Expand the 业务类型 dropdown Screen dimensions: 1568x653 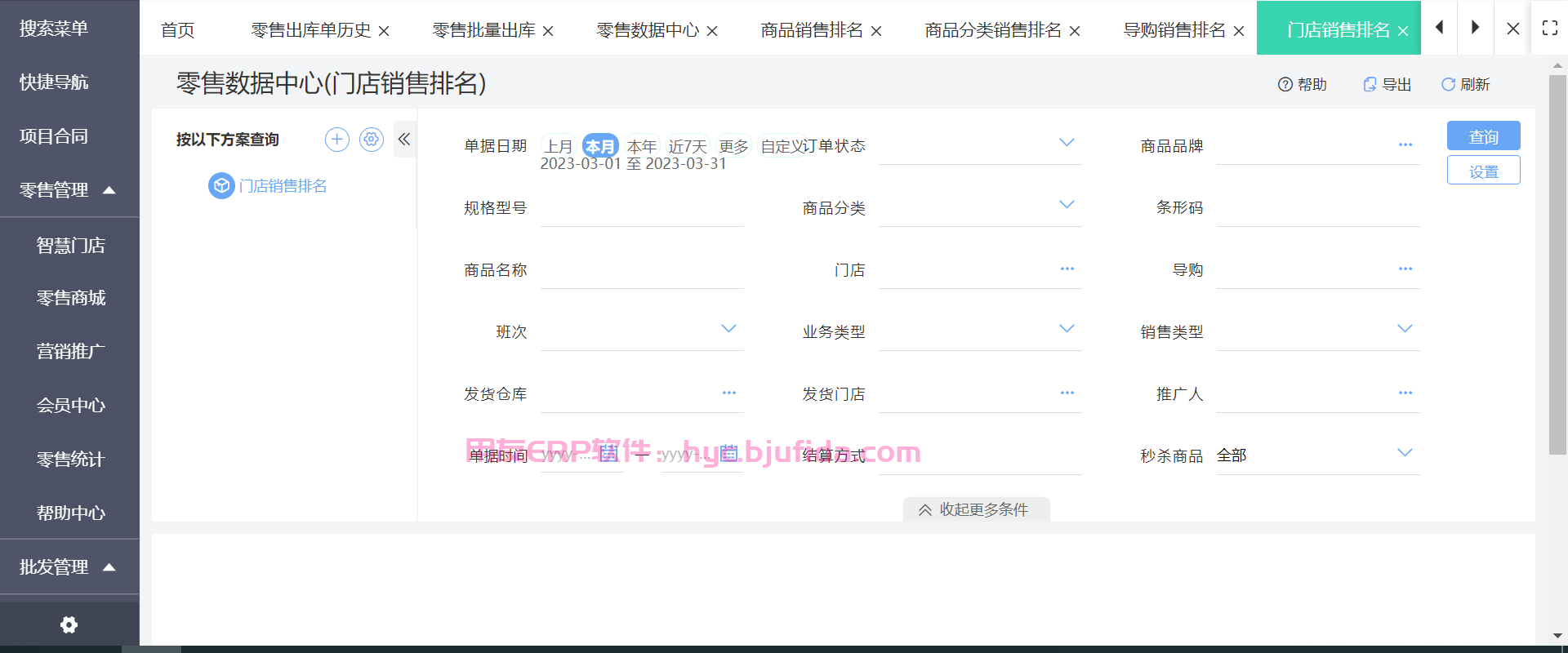[x=1067, y=328]
